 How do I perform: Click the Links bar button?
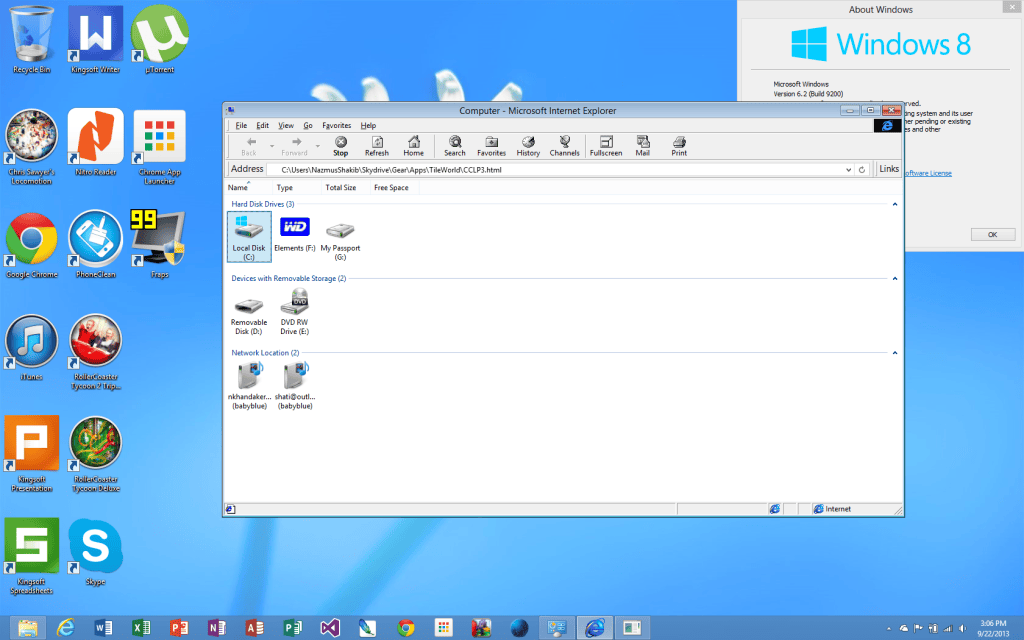(x=889, y=168)
